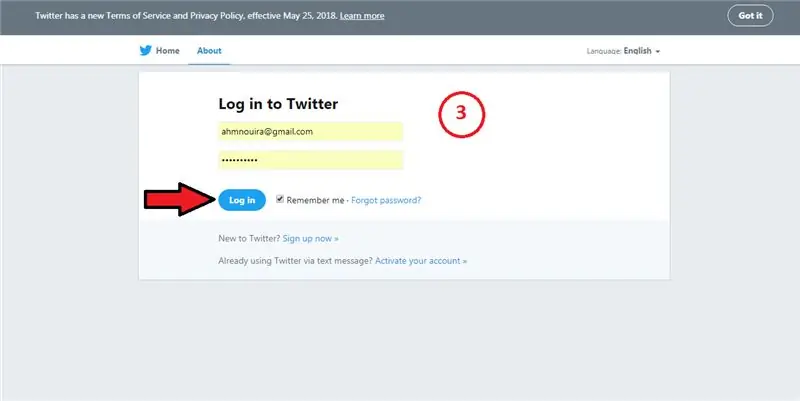Open the Forgot password? link
Screen dimensions: 800x401
coord(386,200)
